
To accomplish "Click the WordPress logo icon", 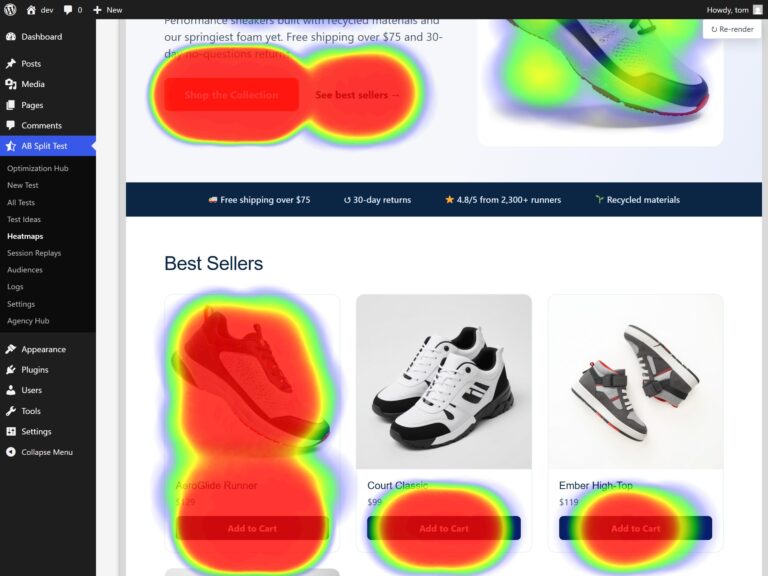I will (x=10, y=9).
